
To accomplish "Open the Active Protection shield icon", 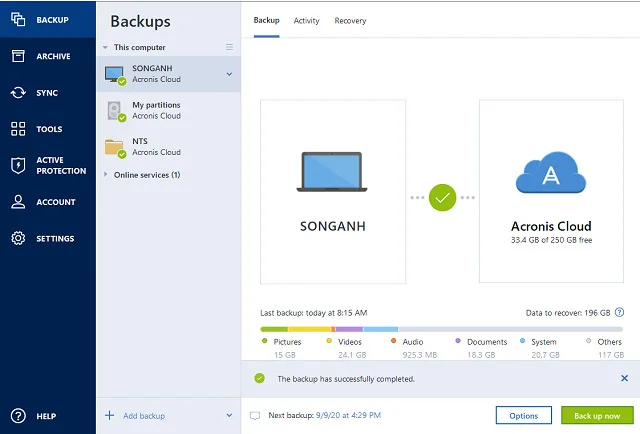I will pos(18,165).
